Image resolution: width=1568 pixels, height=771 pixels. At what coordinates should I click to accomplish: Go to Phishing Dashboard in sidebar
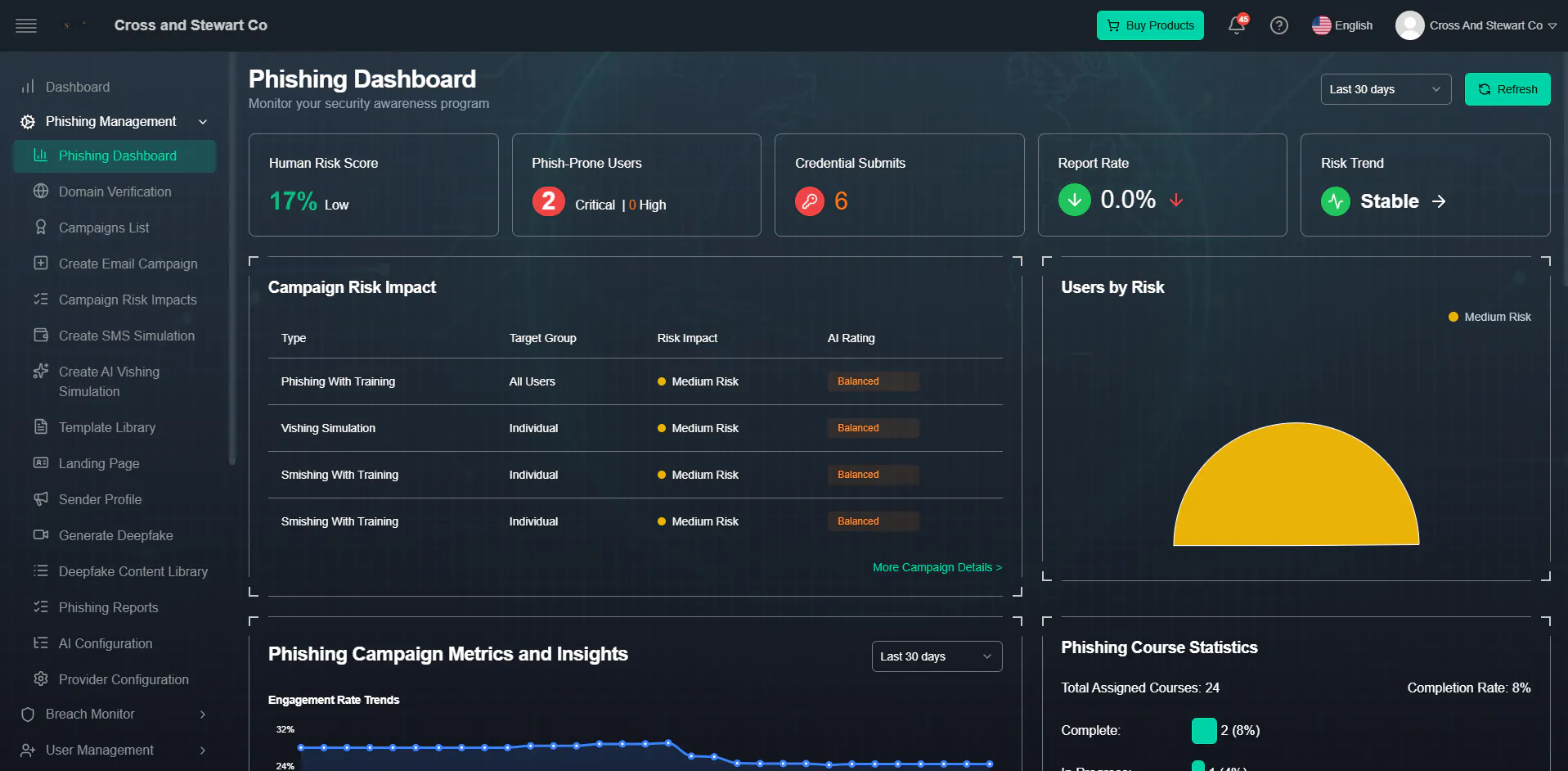click(x=115, y=156)
